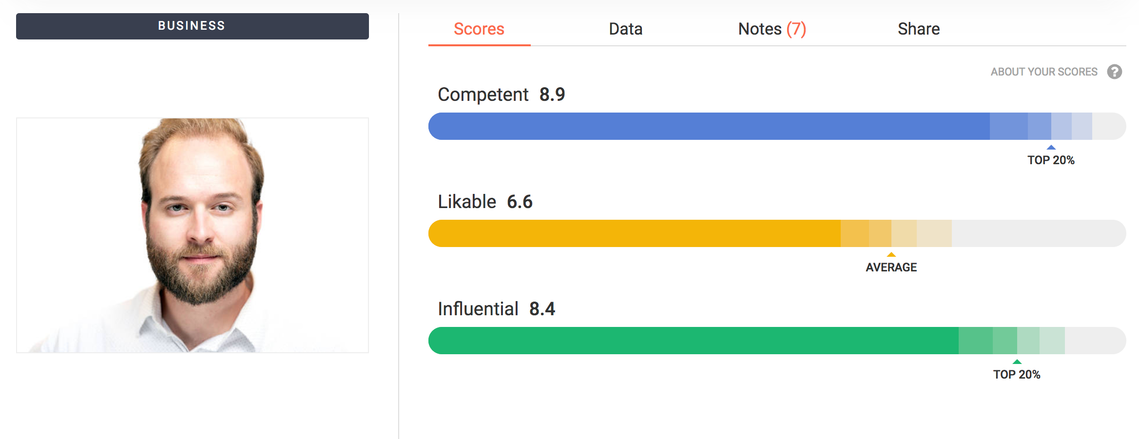Click the green TOP 20% marker triangle
The width and height of the screenshot is (1139, 439).
1017,362
